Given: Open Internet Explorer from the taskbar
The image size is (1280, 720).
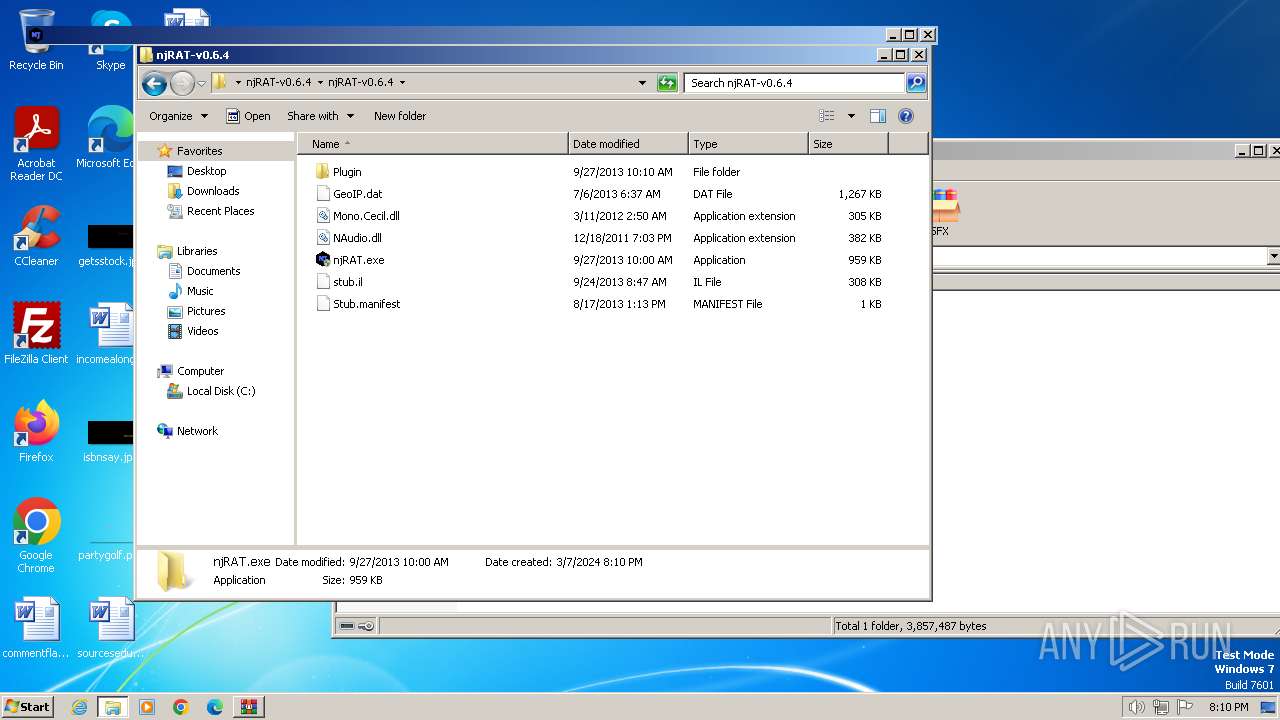Looking at the screenshot, I should click(79, 707).
